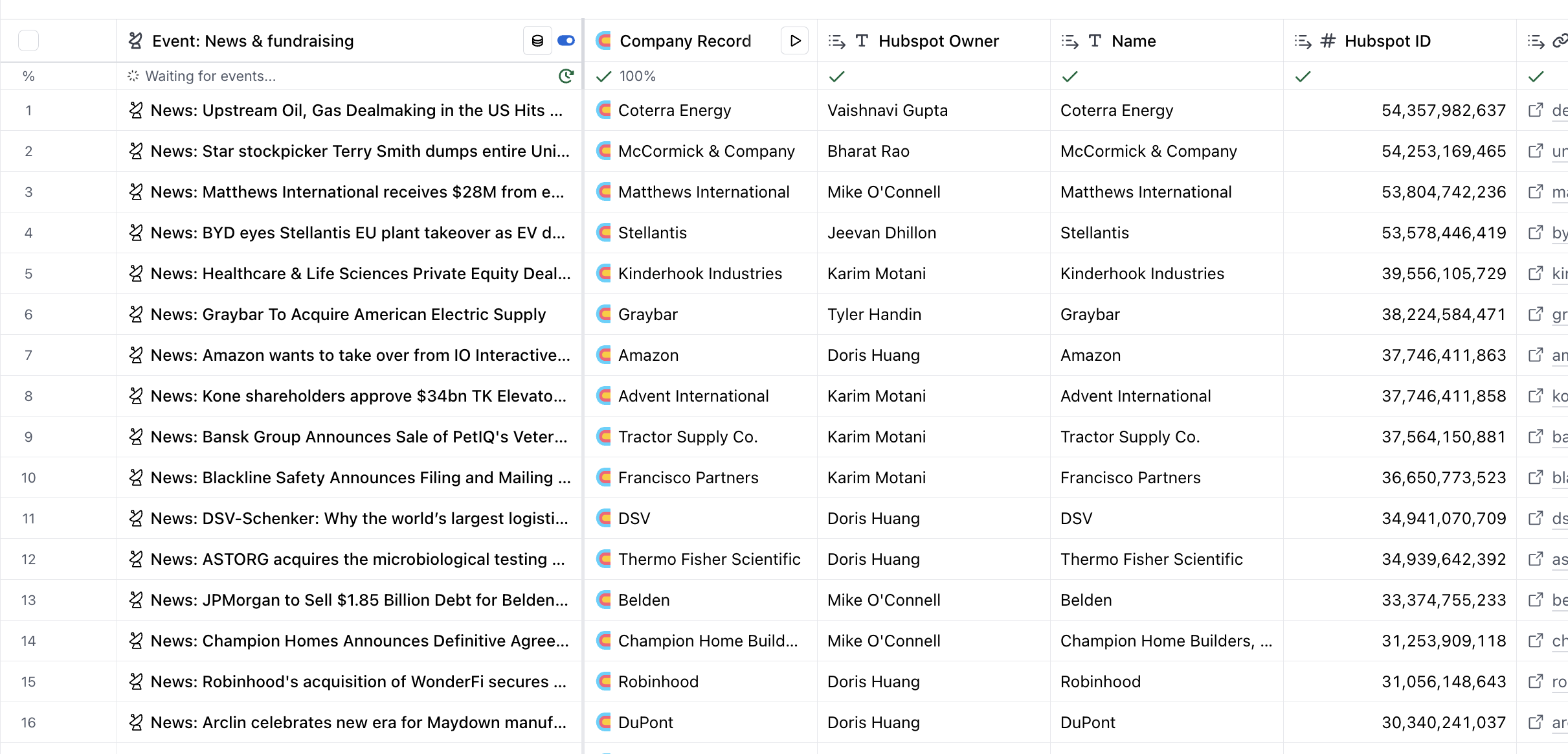1568x754 pixels.
Task: Open external link icon for Coterra Energy row
Action: (x=1536, y=110)
